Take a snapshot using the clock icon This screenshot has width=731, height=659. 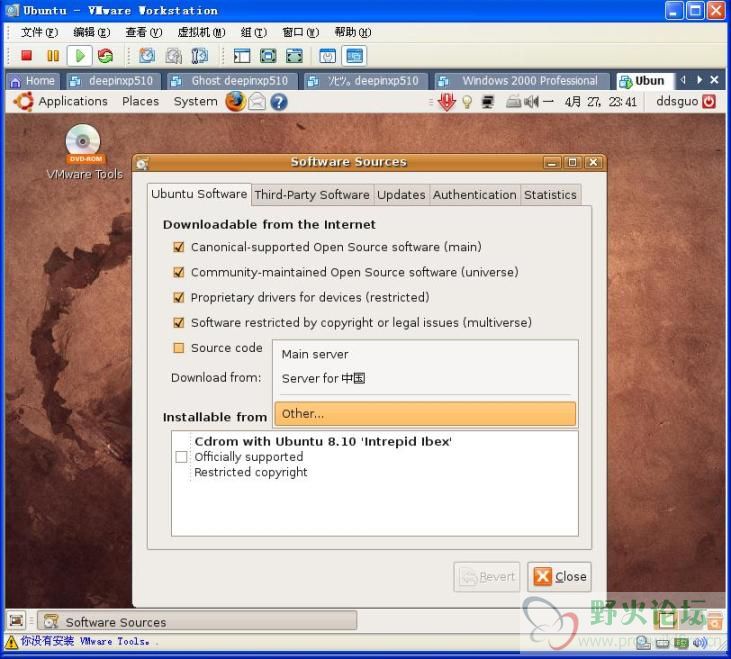coord(147,56)
